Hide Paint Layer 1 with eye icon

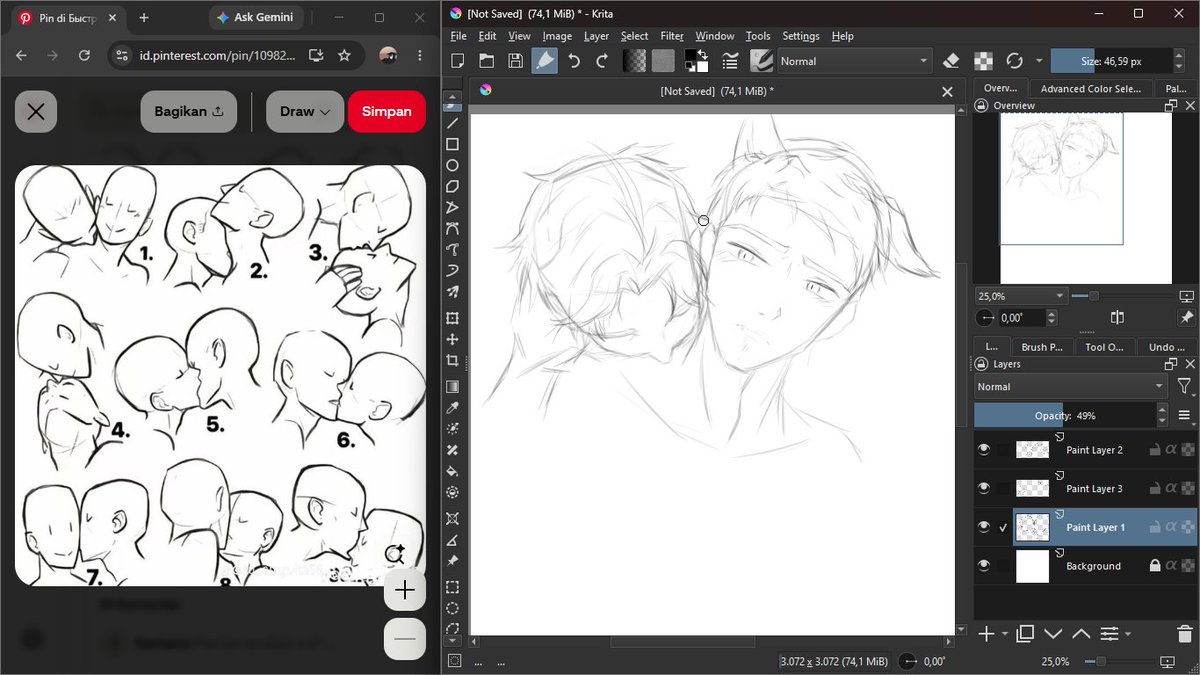(984, 527)
